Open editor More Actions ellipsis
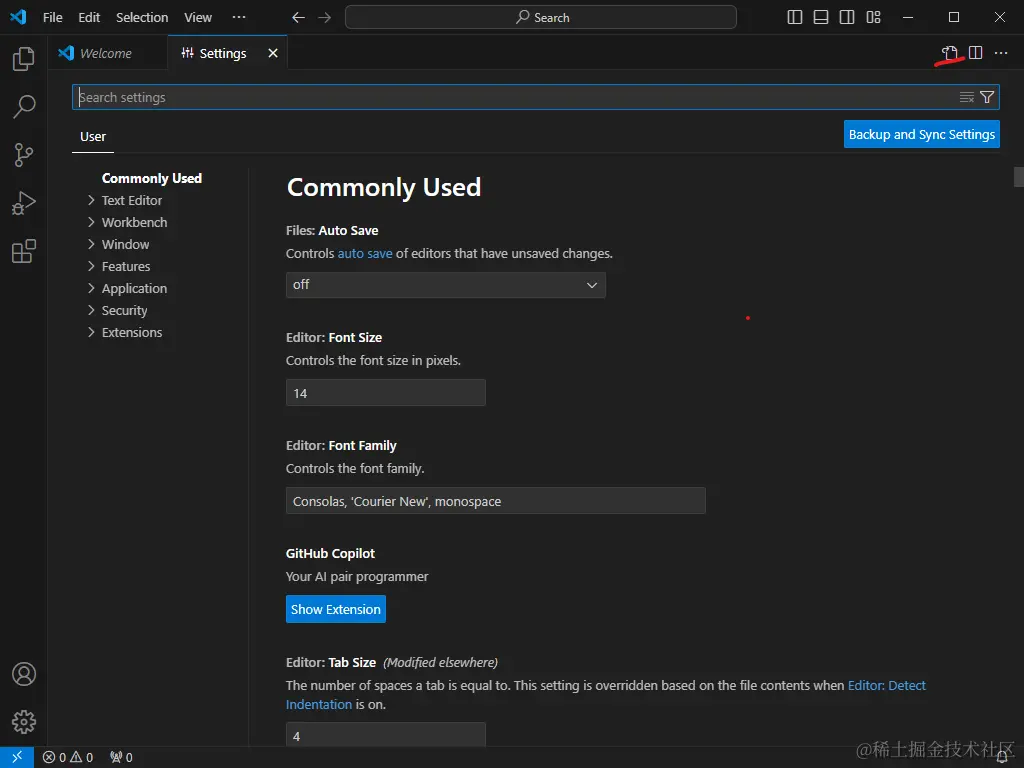The height and width of the screenshot is (768, 1024). click(1001, 53)
